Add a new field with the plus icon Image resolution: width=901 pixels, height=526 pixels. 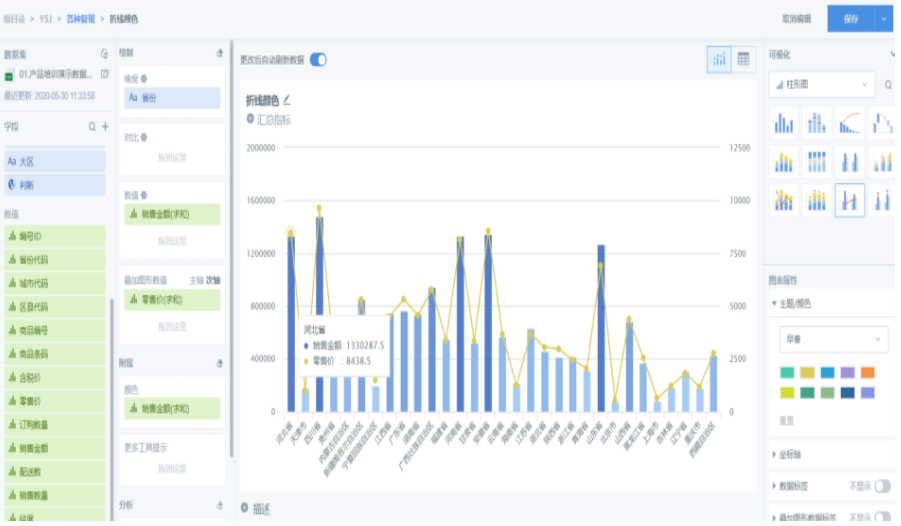click(x=105, y=126)
